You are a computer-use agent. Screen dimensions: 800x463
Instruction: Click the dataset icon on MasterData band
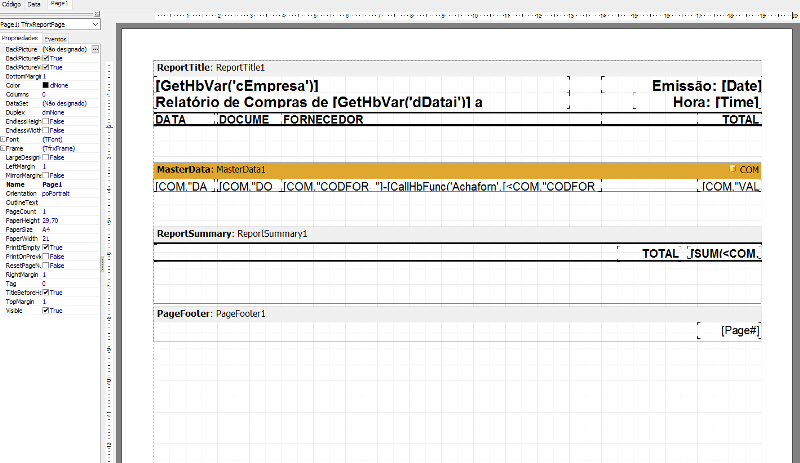pos(733,170)
